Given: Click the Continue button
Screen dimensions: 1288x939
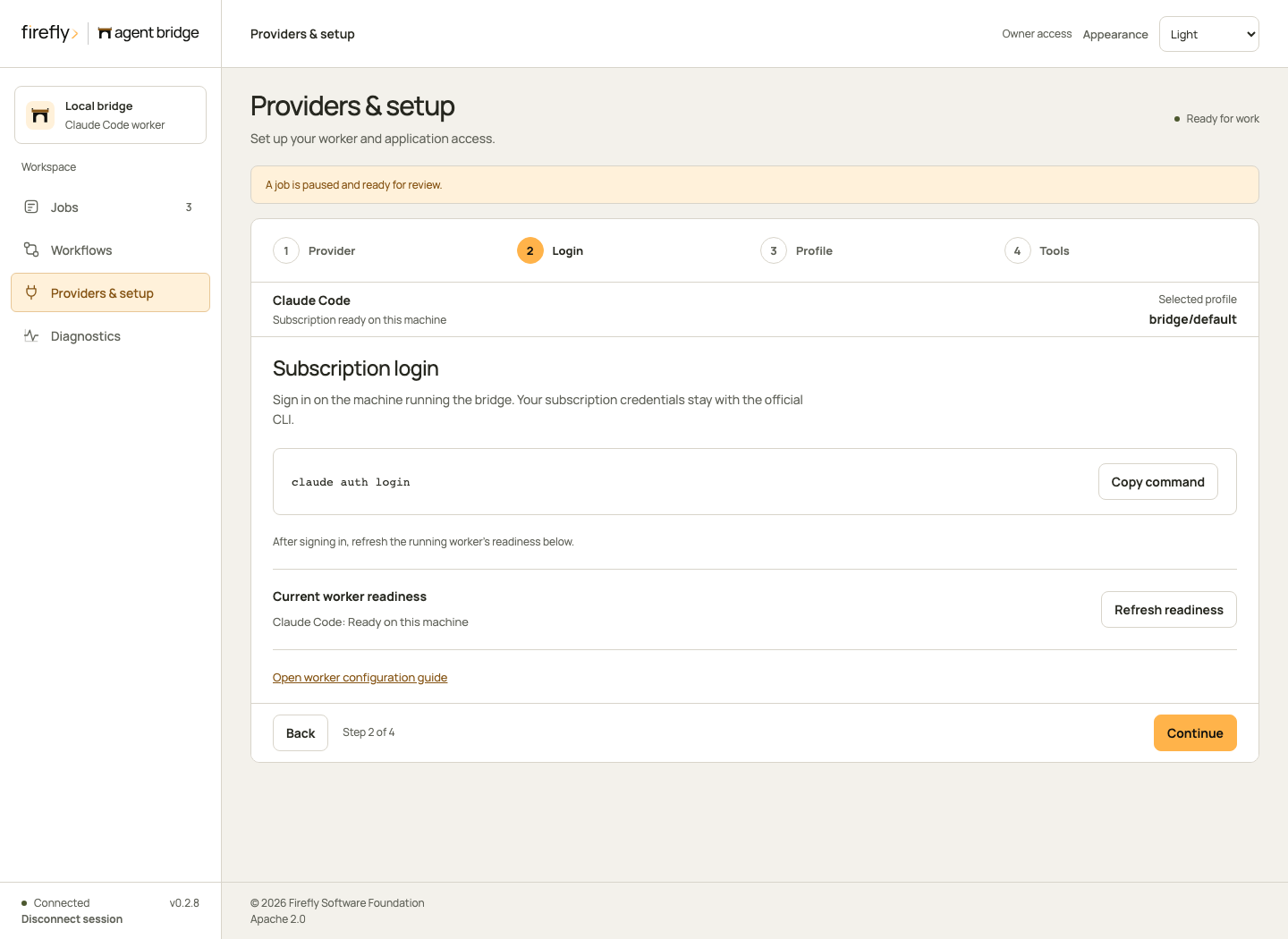Looking at the screenshot, I should pos(1195,733).
